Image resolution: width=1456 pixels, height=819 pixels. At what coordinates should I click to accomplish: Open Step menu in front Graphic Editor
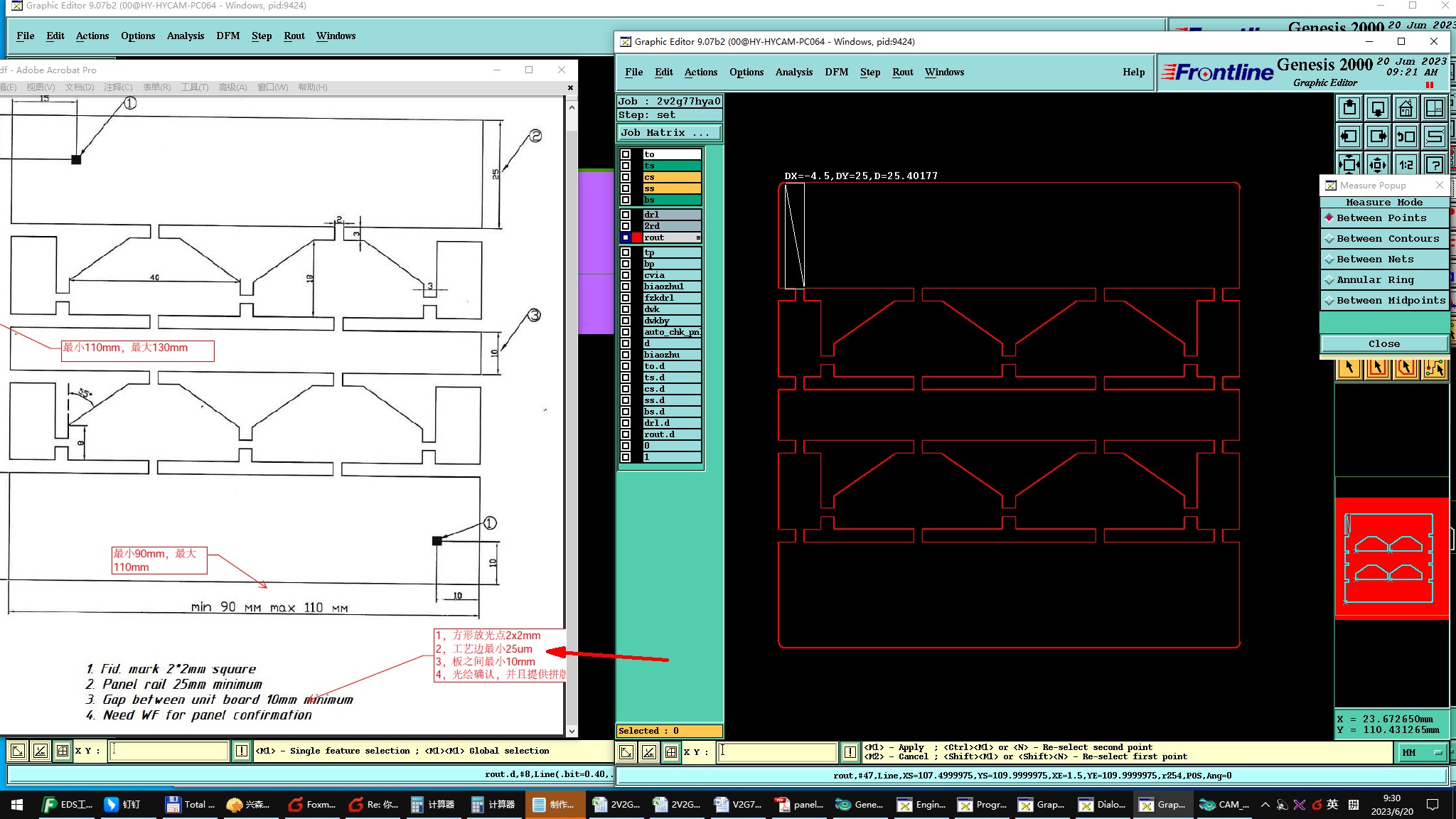pos(869,73)
